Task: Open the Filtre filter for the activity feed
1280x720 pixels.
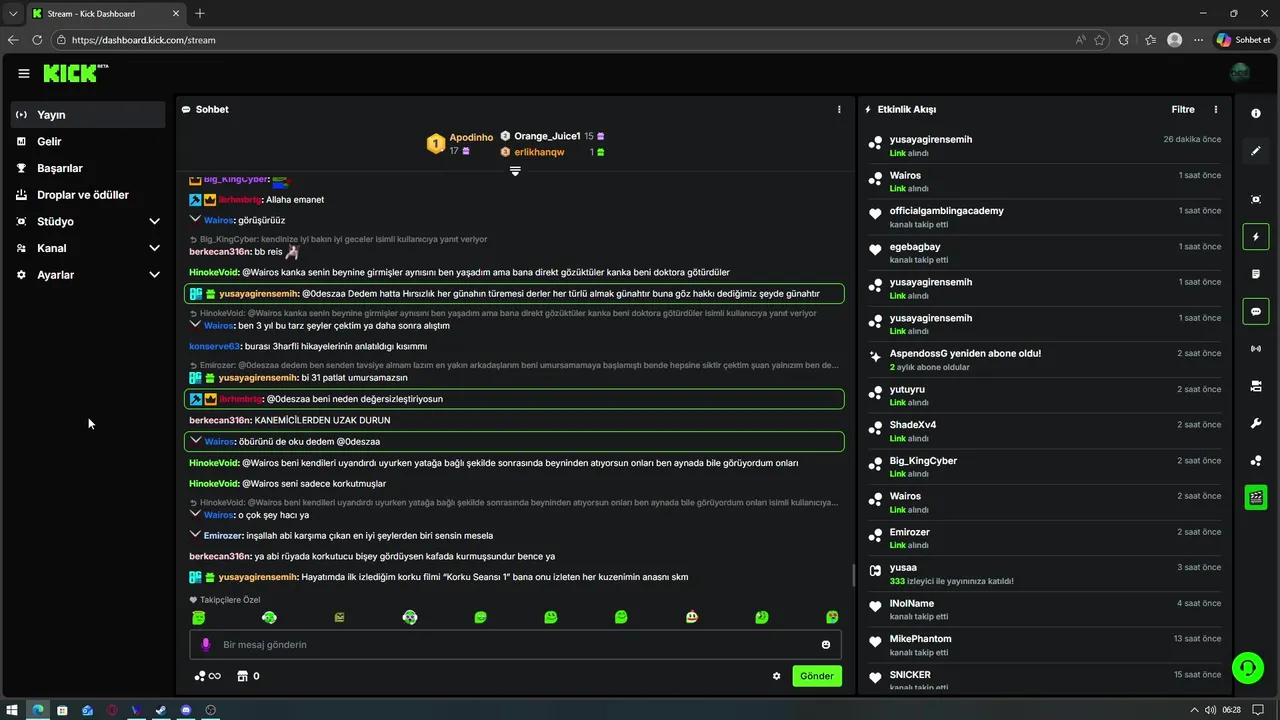Action: tap(1183, 109)
